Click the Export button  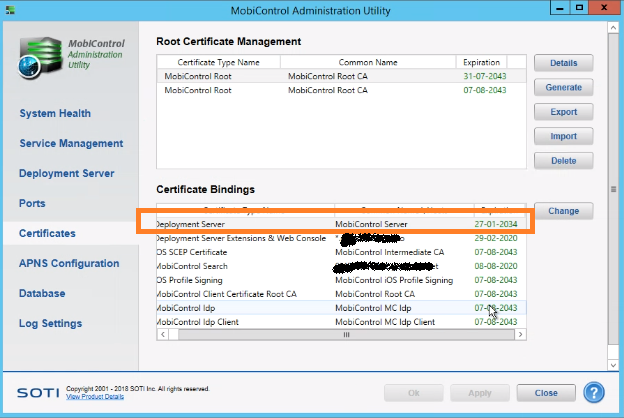tap(564, 111)
